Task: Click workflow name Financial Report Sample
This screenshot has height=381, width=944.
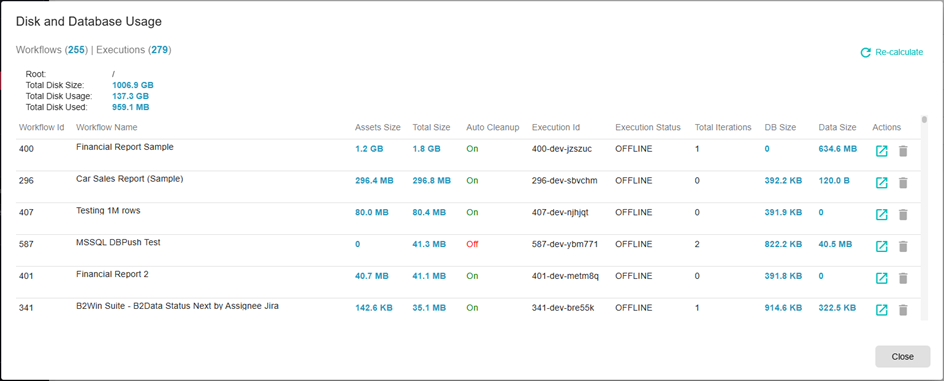Action: [125, 146]
